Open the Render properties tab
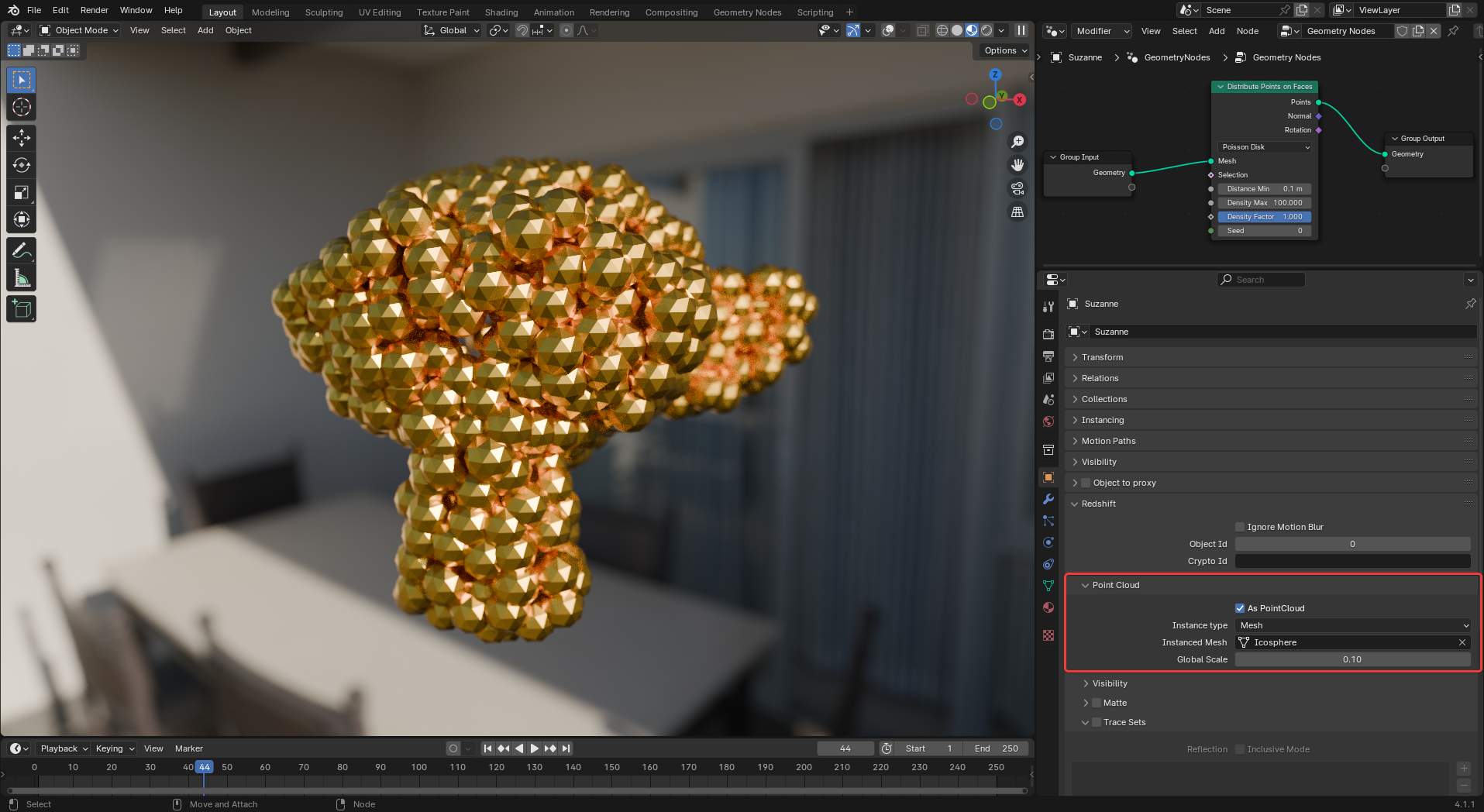The width and height of the screenshot is (1484, 812). 1048,335
